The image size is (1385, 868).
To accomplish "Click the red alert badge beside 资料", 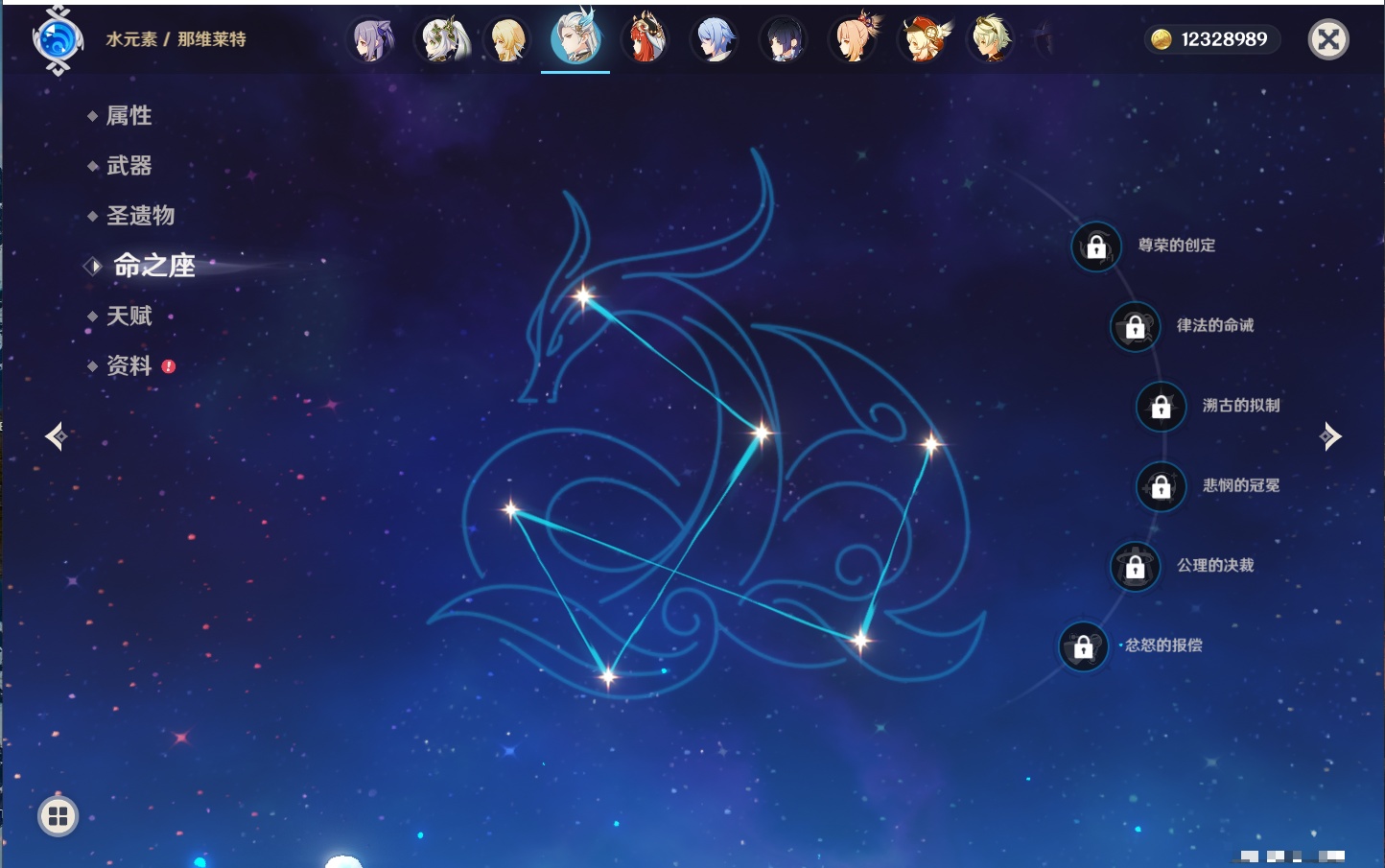I will point(169,366).
